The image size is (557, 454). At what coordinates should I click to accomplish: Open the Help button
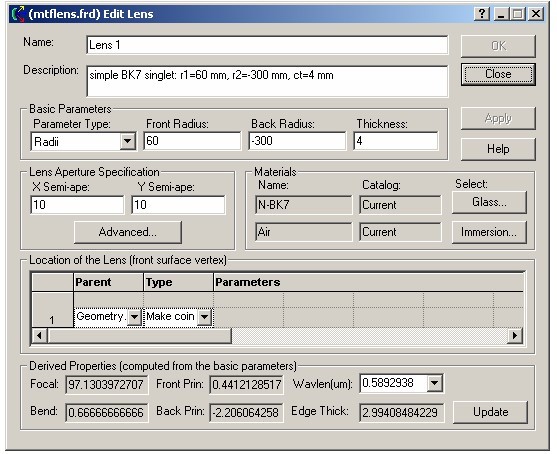(498, 149)
